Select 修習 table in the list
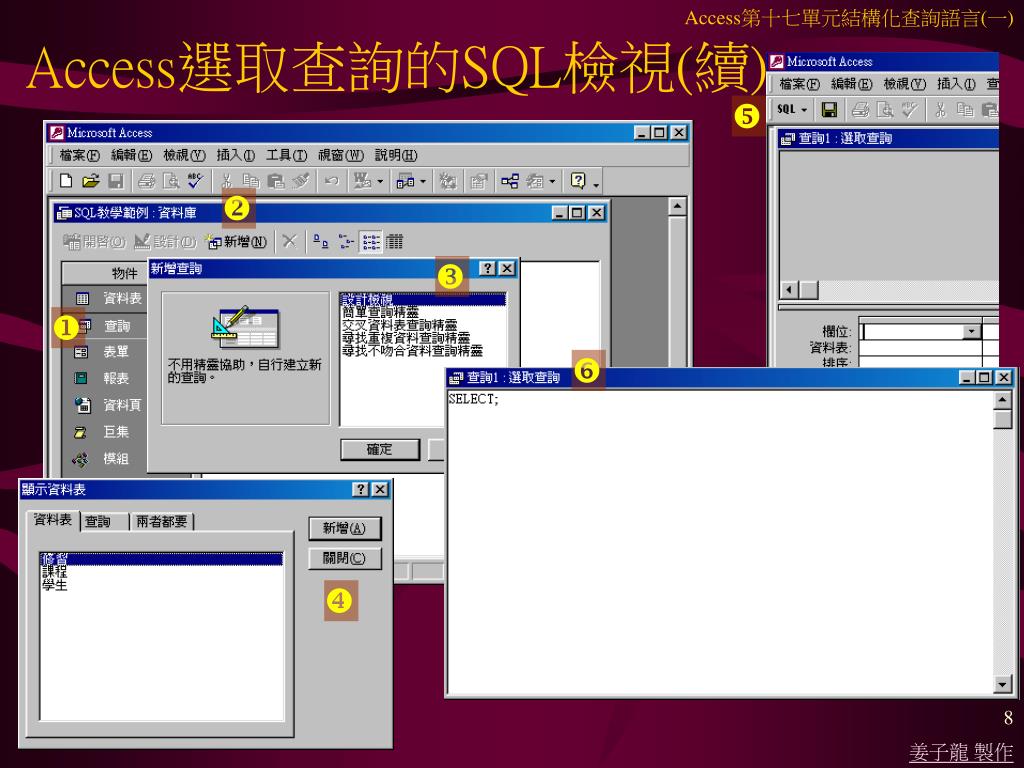This screenshot has width=1024, height=768. (x=161, y=559)
